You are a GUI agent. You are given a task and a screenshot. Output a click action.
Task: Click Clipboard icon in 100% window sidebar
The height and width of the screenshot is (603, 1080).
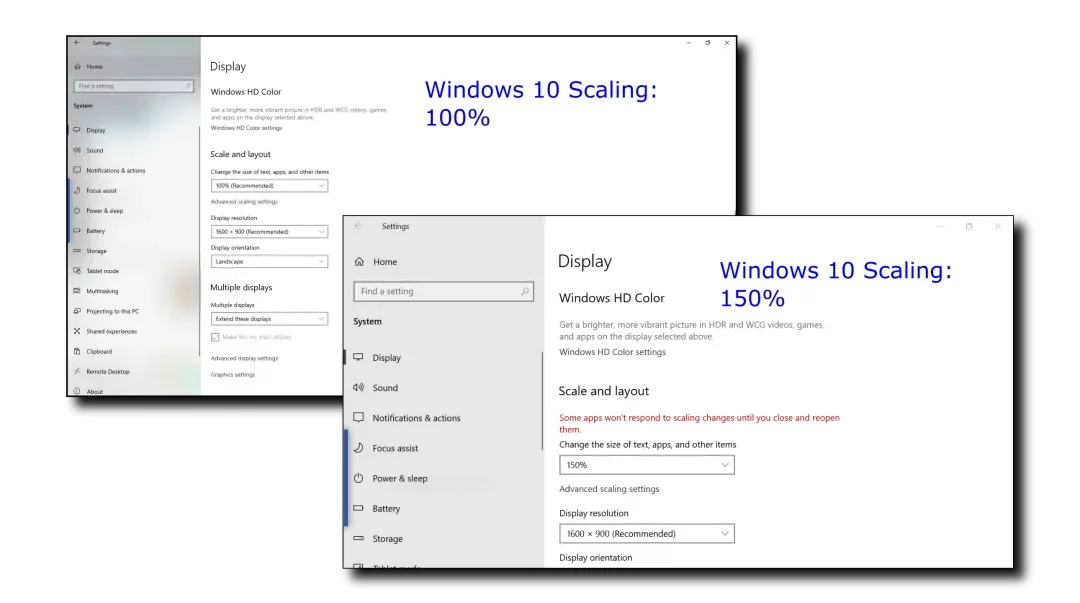(x=77, y=351)
